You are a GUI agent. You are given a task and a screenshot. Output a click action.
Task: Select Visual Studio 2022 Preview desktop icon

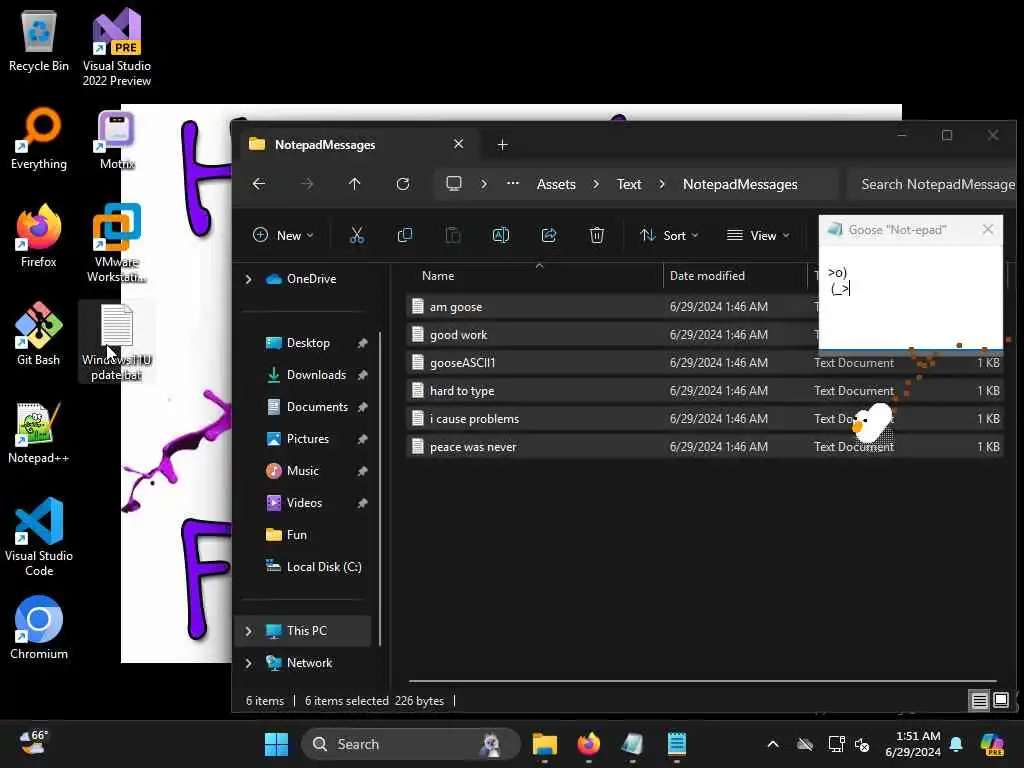pos(117,48)
